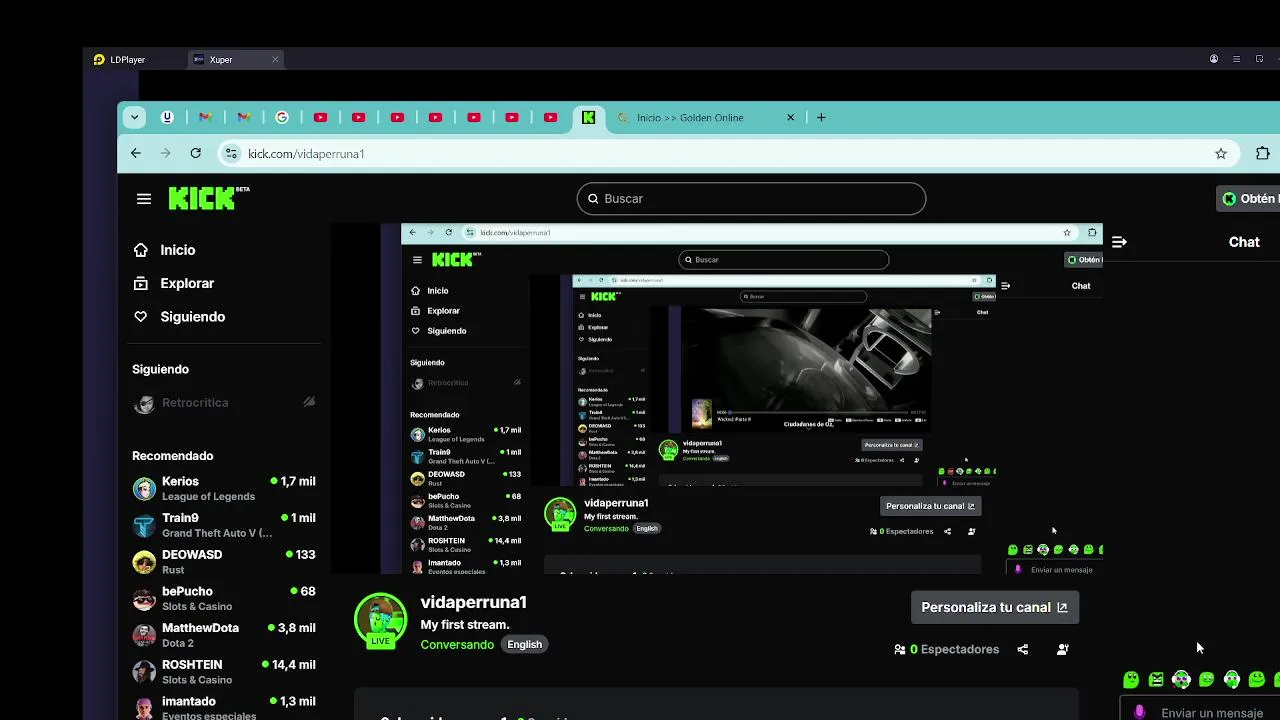1280x720 pixels.
Task: Close the Xuper tab in LDPlayer
Action: (x=275, y=60)
